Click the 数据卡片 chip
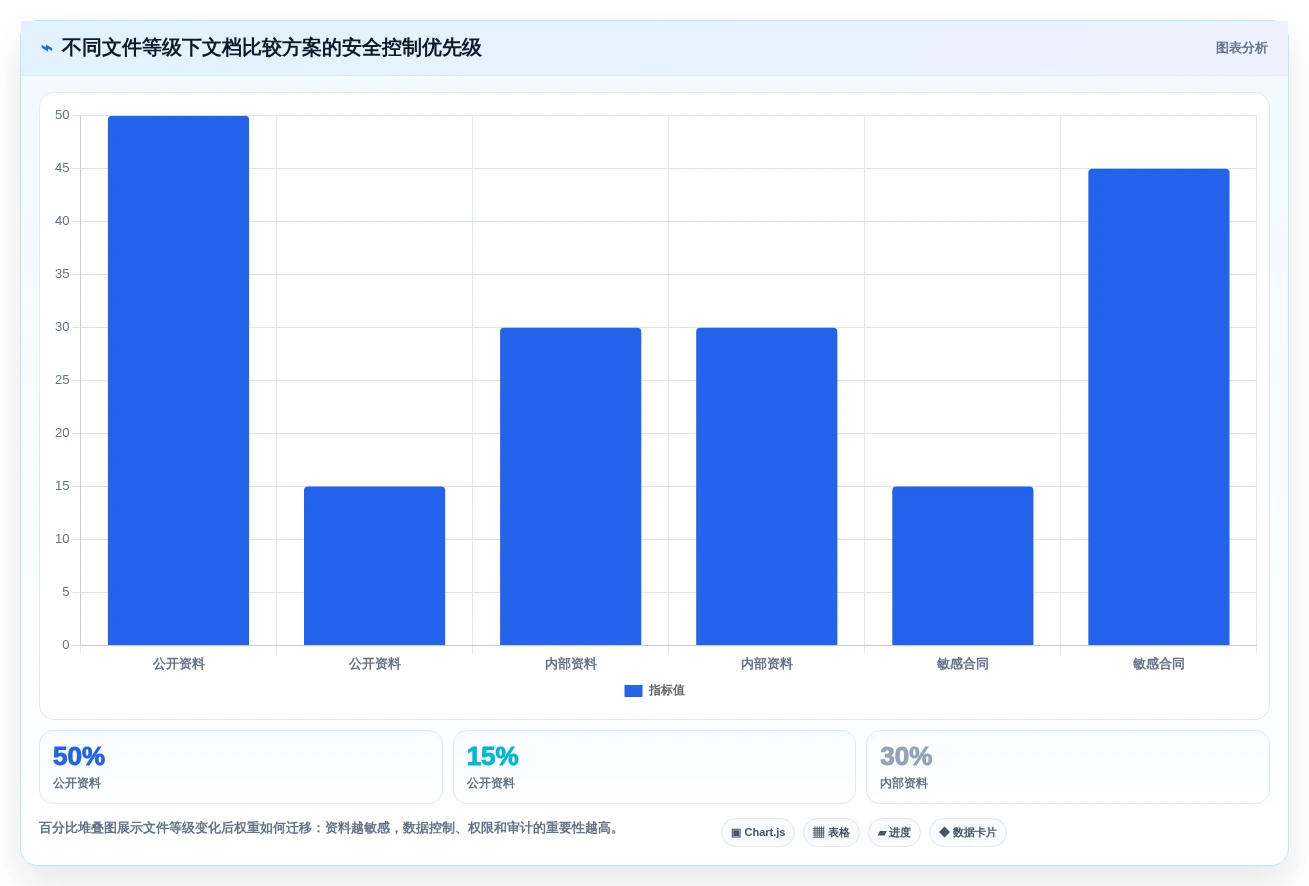1309x886 pixels. [968, 833]
